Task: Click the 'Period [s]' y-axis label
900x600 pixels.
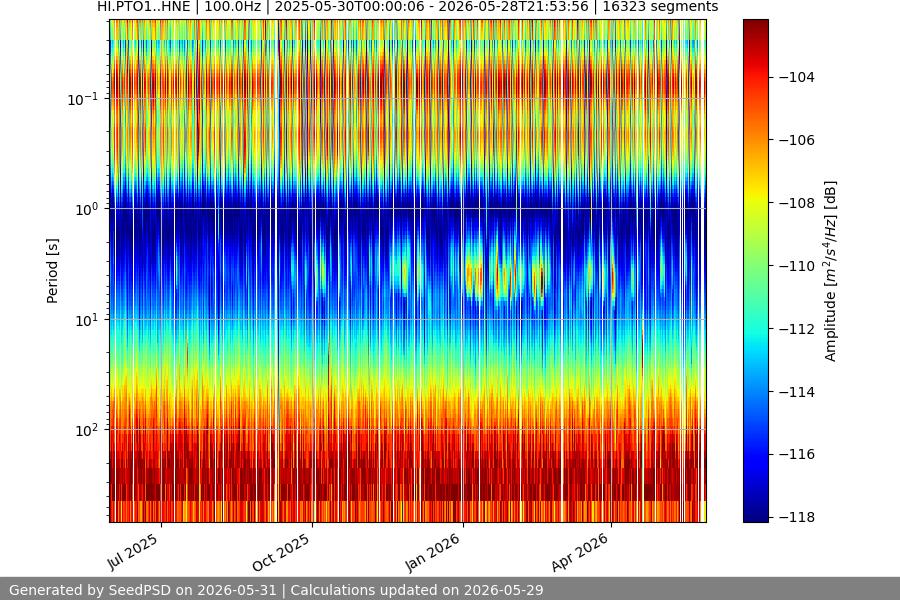Action: tap(52, 271)
